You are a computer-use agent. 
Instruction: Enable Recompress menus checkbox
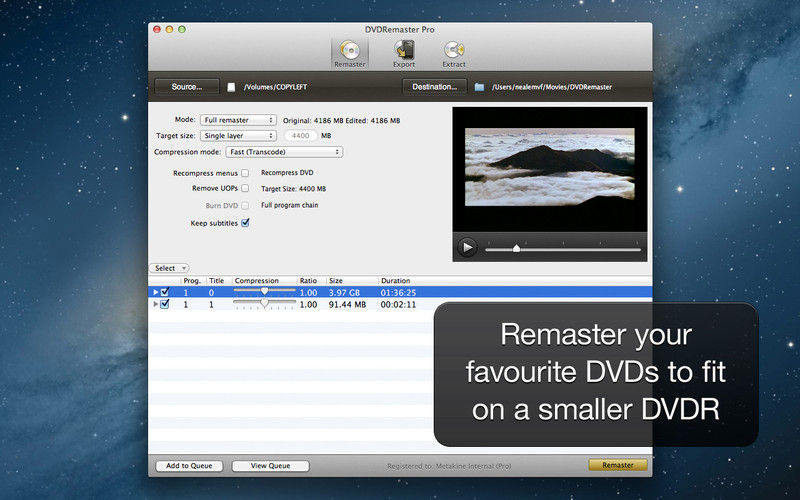click(x=245, y=173)
